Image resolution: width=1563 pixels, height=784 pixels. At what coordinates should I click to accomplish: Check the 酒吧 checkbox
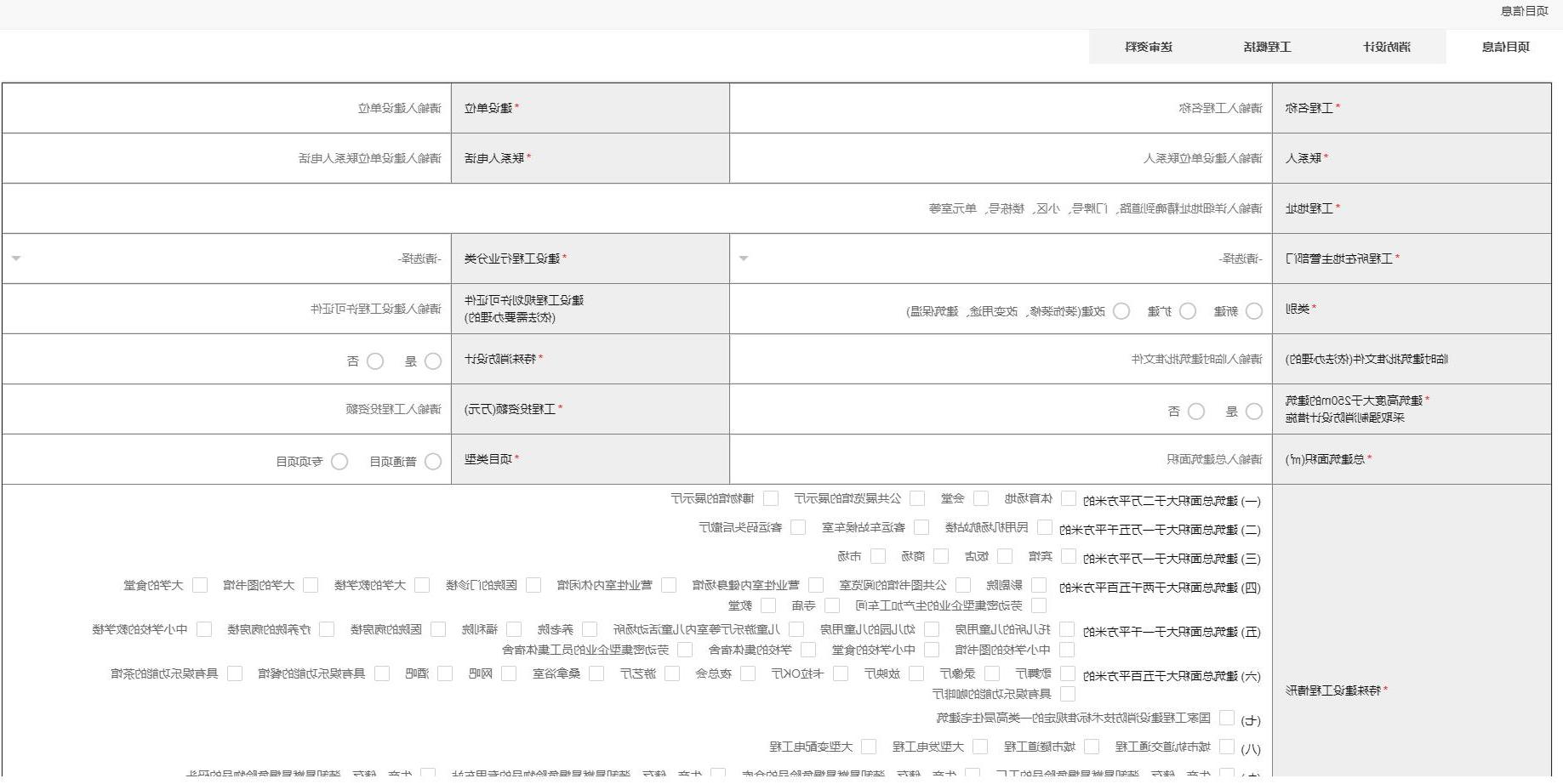point(444,673)
